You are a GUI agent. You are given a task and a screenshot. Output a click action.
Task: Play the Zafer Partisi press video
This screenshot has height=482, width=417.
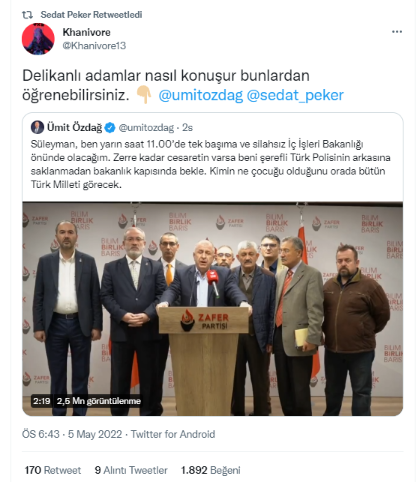(x=213, y=309)
